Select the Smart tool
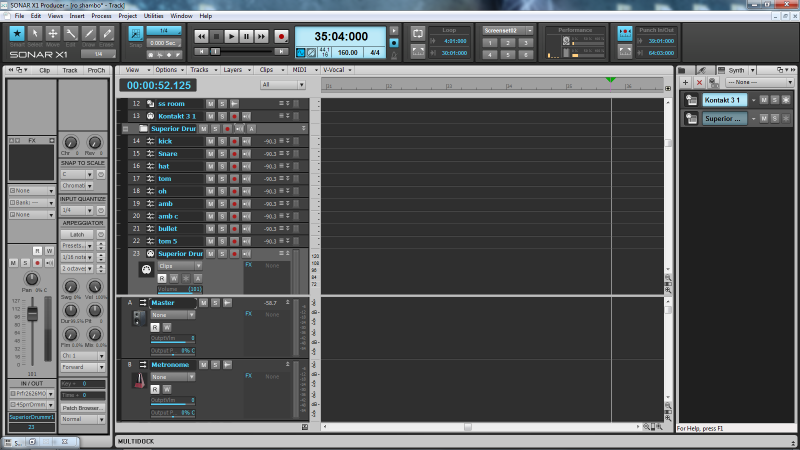The height and width of the screenshot is (450, 800). coord(17,34)
